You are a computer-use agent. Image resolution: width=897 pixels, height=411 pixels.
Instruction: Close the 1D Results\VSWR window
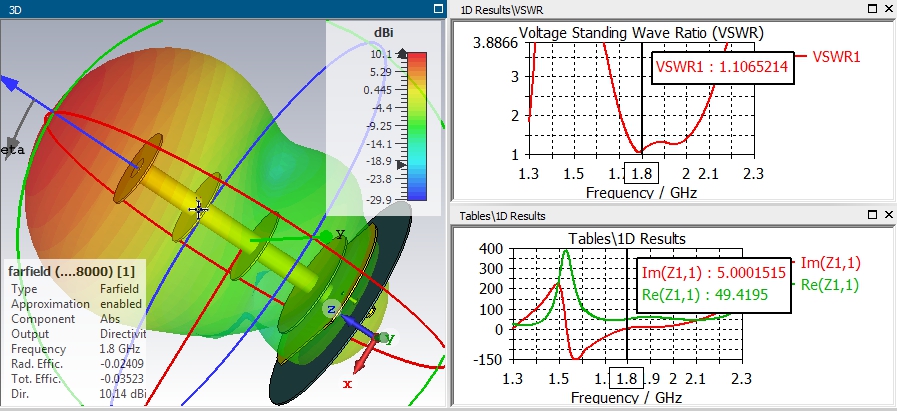click(x=888, y=9)
